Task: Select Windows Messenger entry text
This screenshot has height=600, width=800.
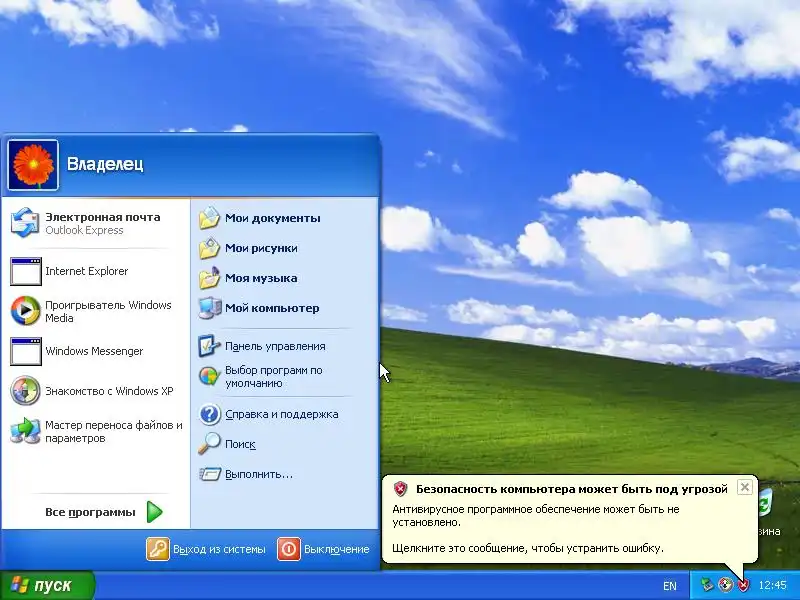Action: click(x=94, y=351)
